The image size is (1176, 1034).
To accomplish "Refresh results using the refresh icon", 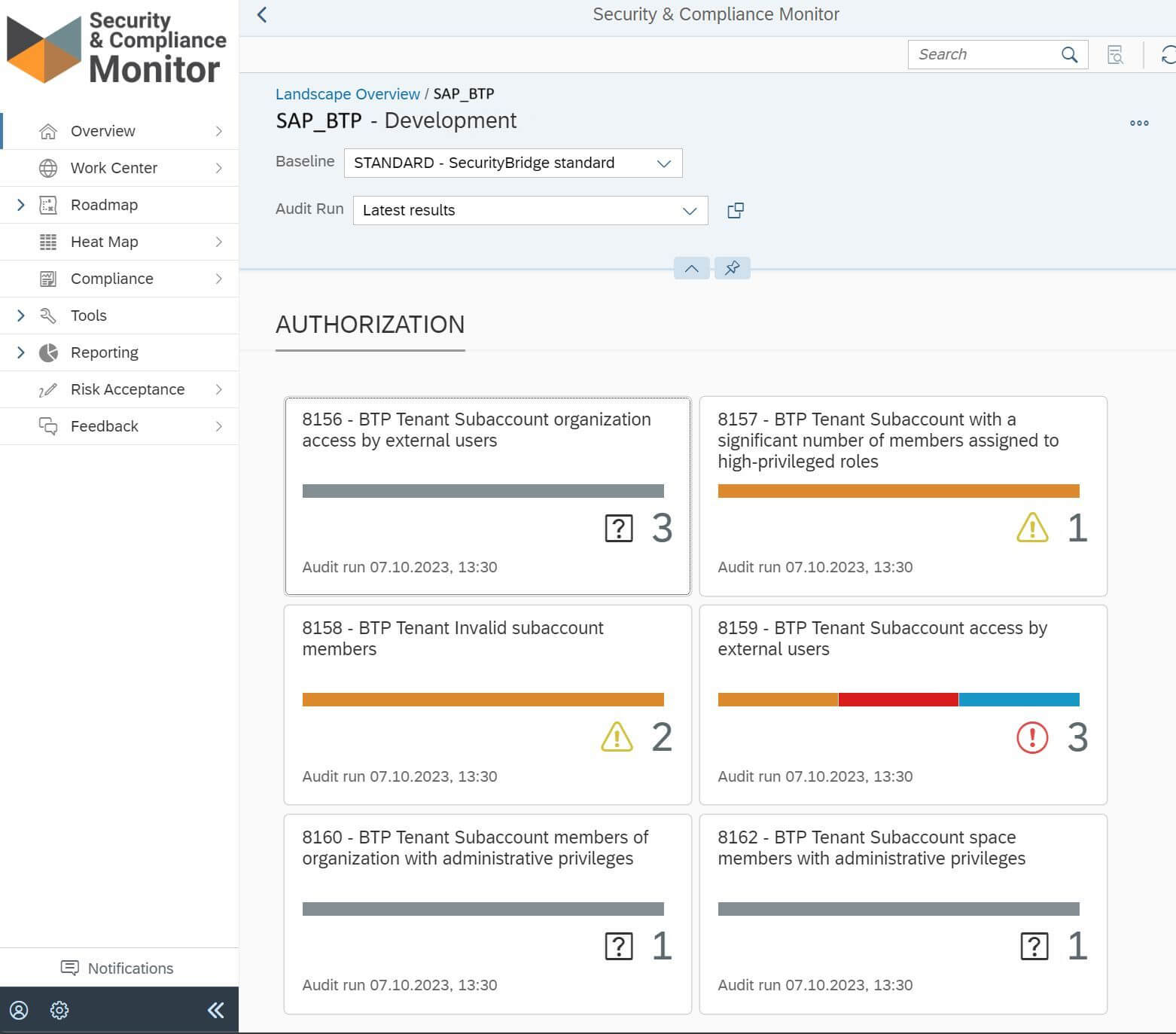I will click(1168, 53).
